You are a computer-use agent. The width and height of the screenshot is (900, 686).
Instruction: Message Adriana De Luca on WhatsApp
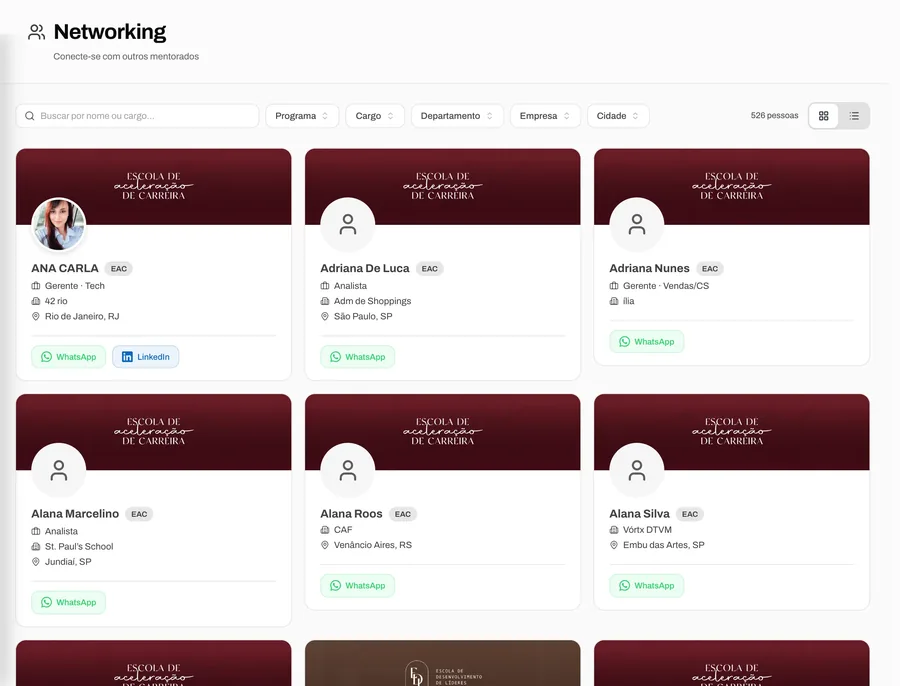click(x=358, y=357)
